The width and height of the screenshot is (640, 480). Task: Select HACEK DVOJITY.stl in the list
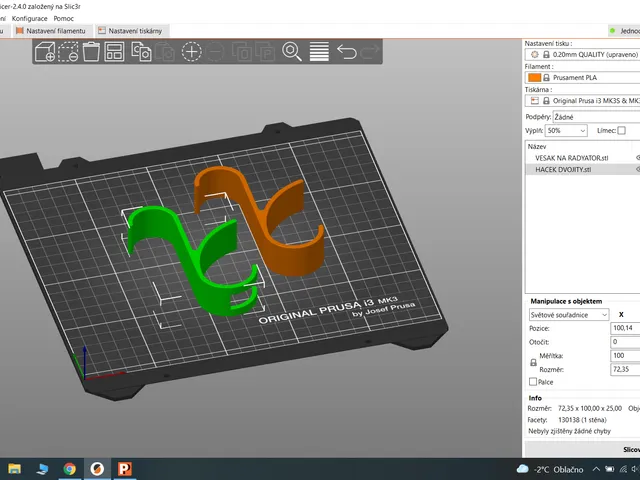point(563,169)
